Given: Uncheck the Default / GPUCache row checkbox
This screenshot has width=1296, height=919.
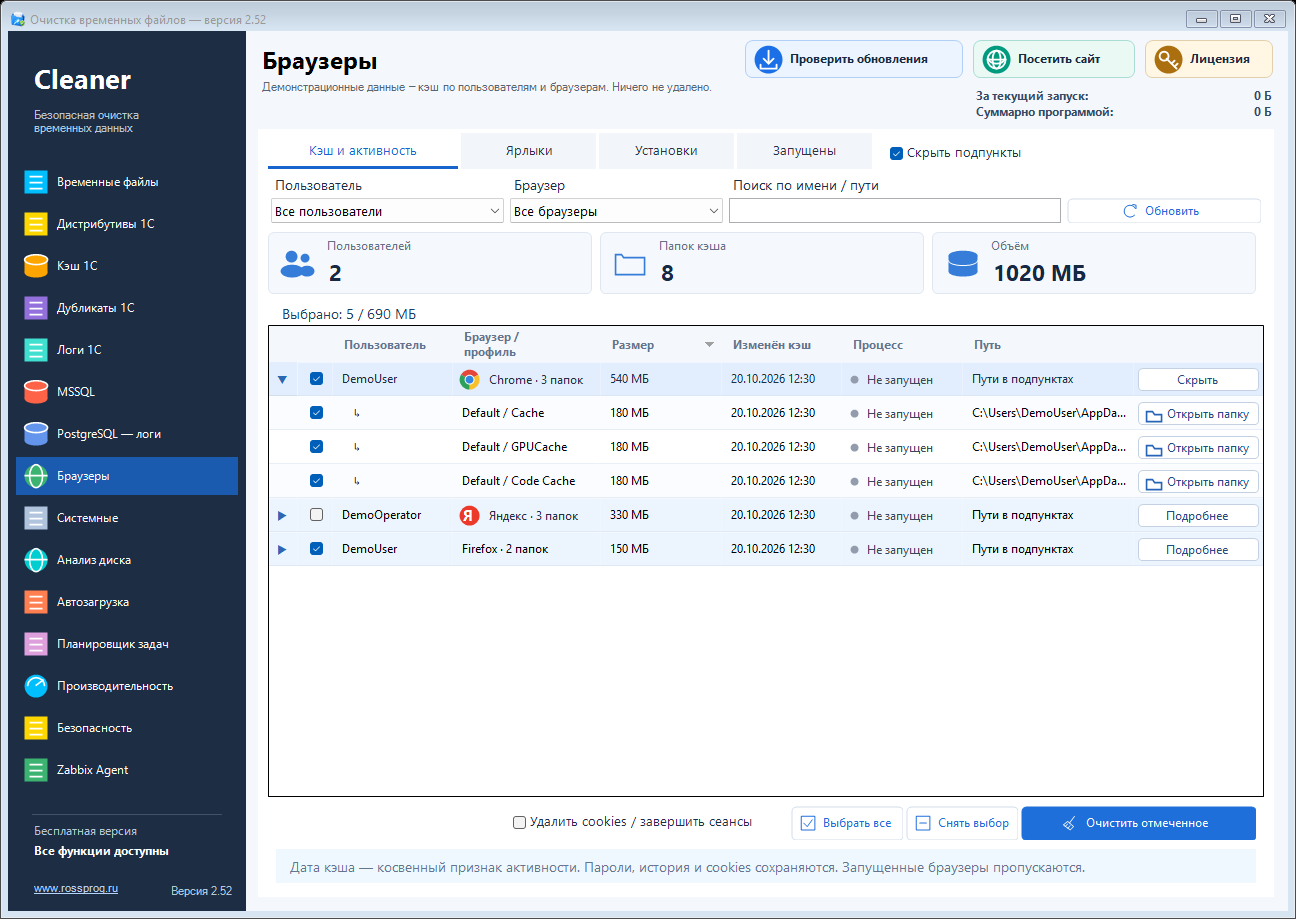Looking at the screenshot, I should [x=316, y=447].
